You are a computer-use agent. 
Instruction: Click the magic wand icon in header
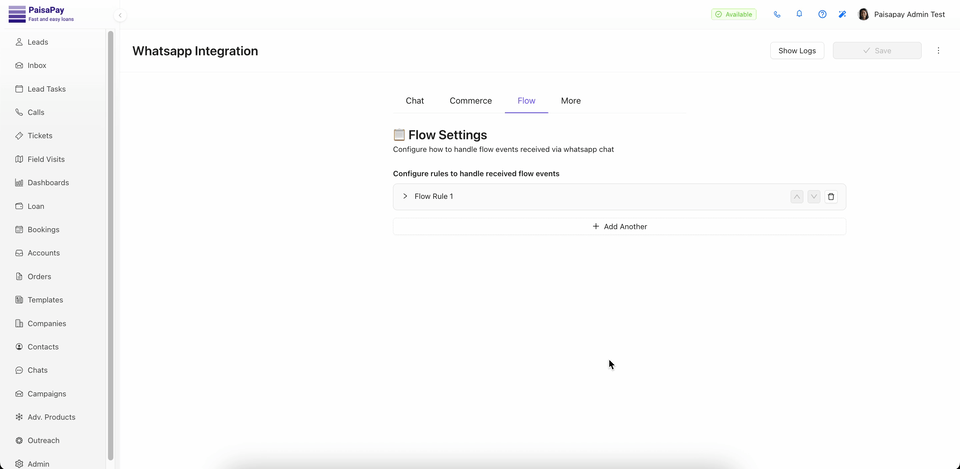click(842, 14)
